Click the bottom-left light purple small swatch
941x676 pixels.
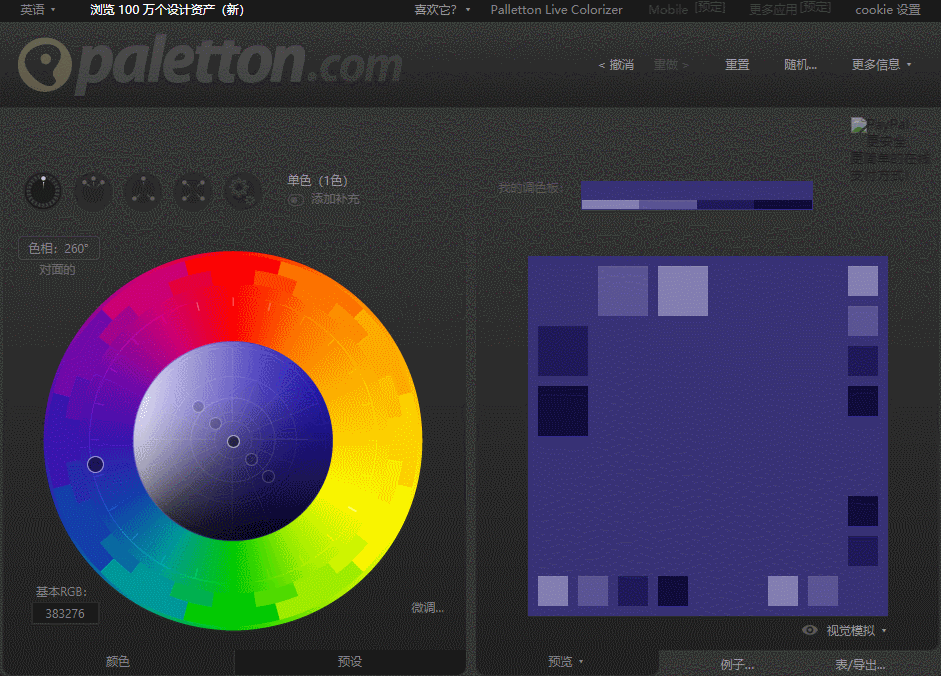553,591
